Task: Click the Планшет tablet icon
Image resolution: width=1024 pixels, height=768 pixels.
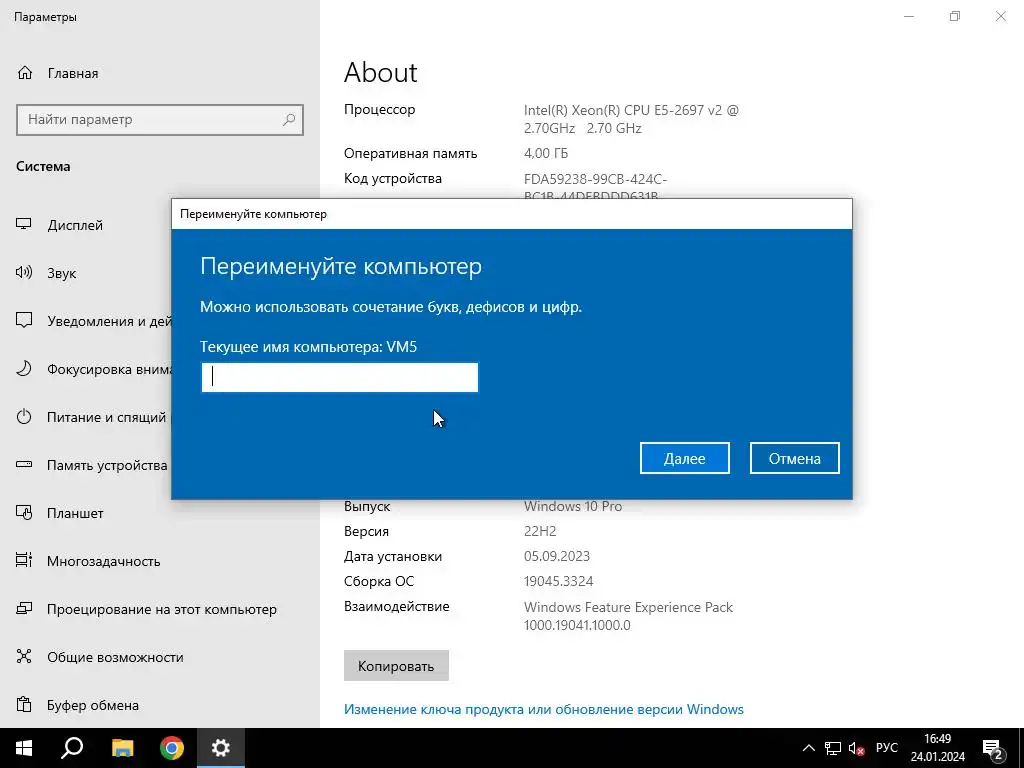Action: [x=24, y=513]
